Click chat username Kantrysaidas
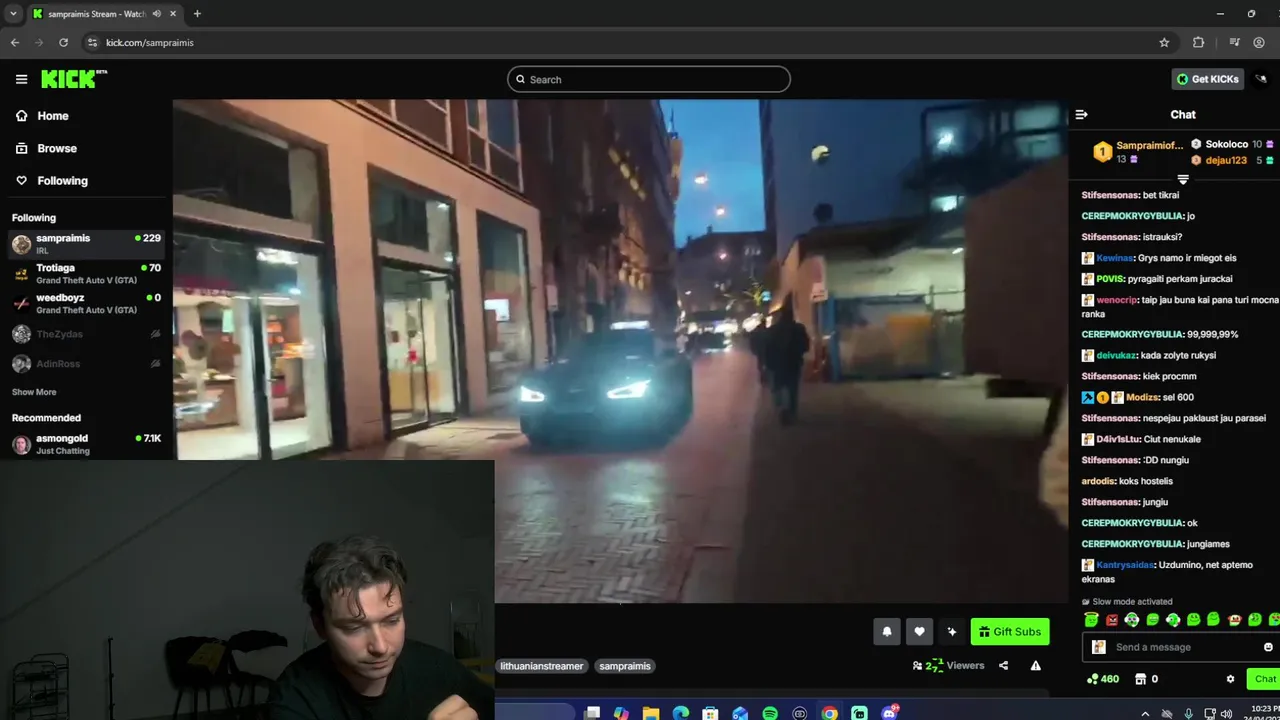 pyautogui.click(x=1125, y=565)
